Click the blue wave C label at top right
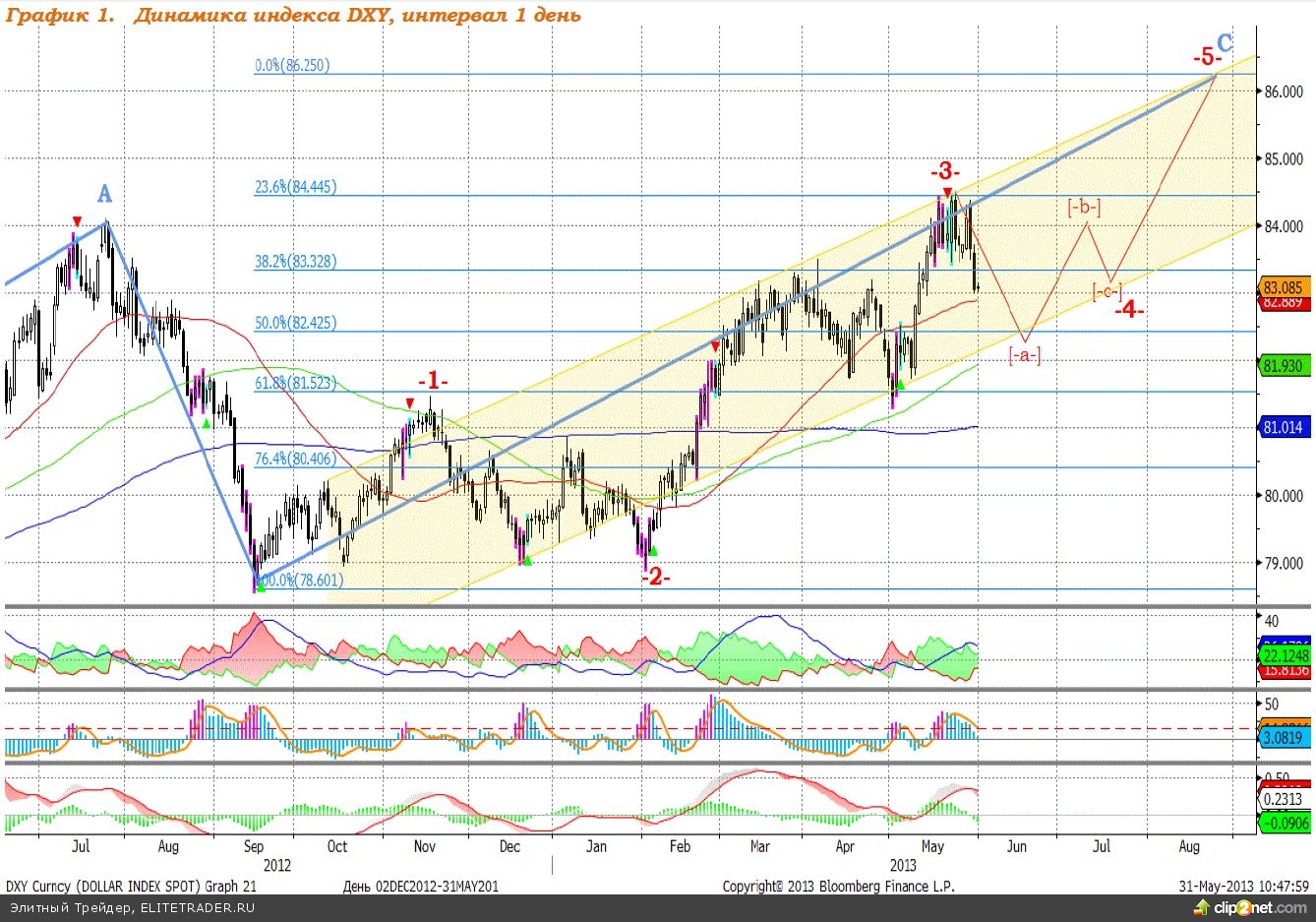1316x922 pixels. [x=1225, y=43]
